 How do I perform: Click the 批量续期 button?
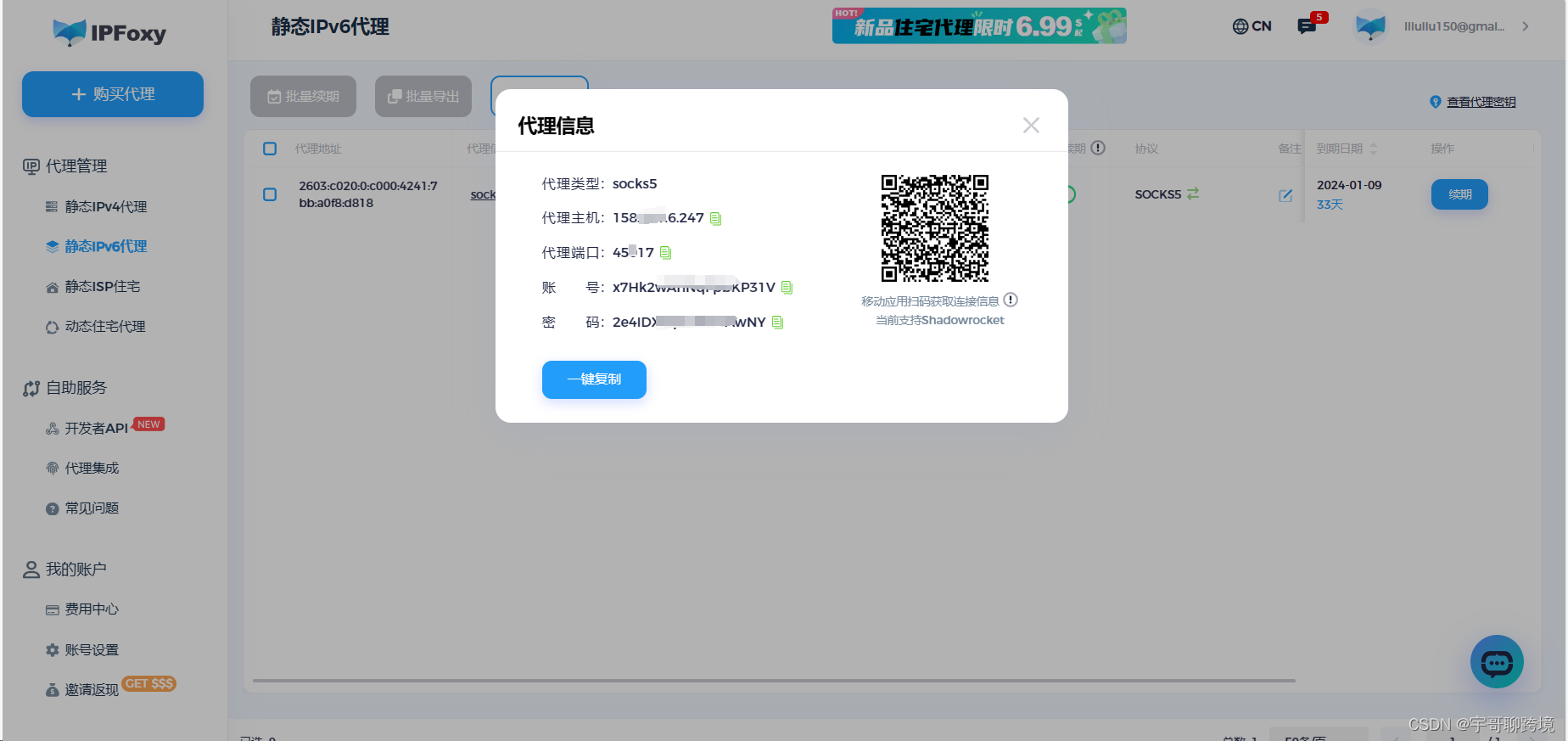pos(303,97)
